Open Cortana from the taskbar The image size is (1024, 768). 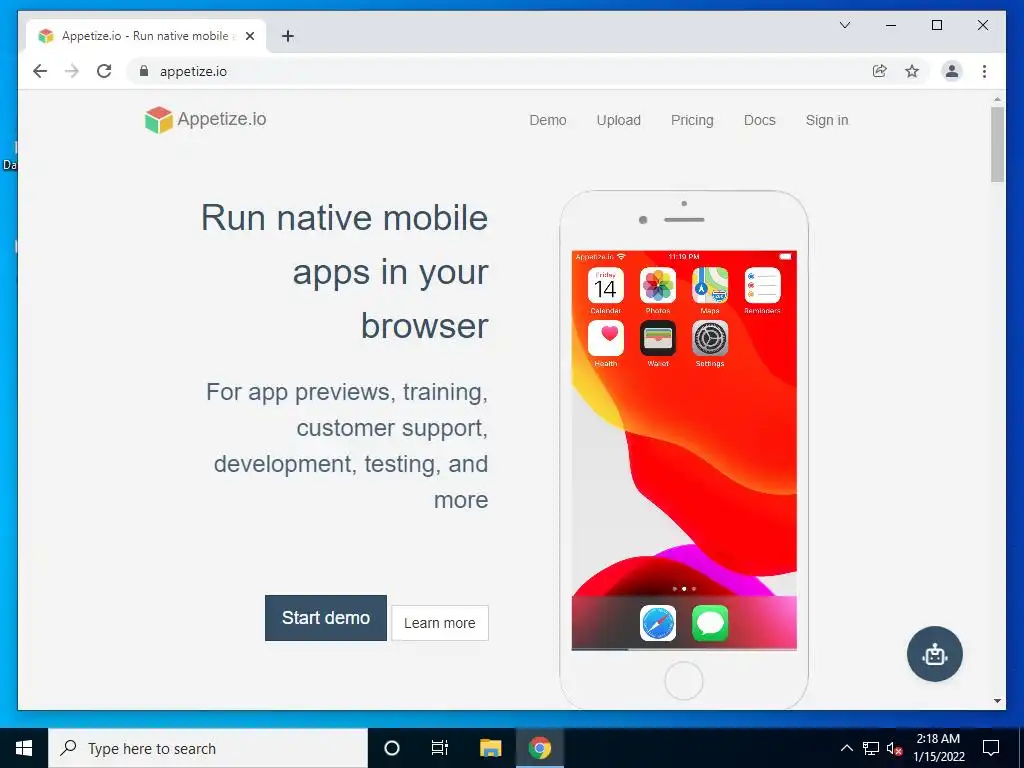click(391, 748)
